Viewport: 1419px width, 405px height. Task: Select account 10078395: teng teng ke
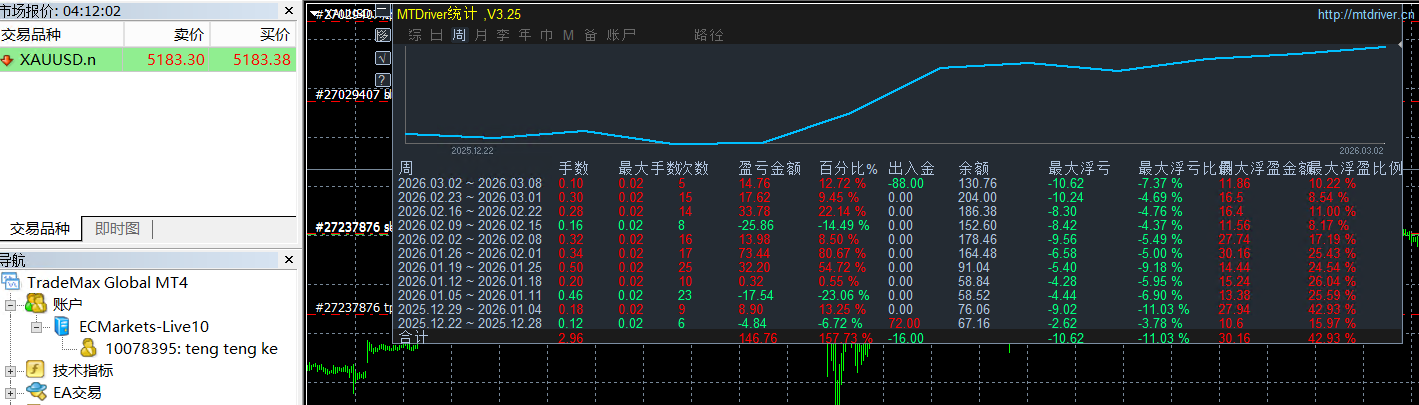click(x=191, y=348)
